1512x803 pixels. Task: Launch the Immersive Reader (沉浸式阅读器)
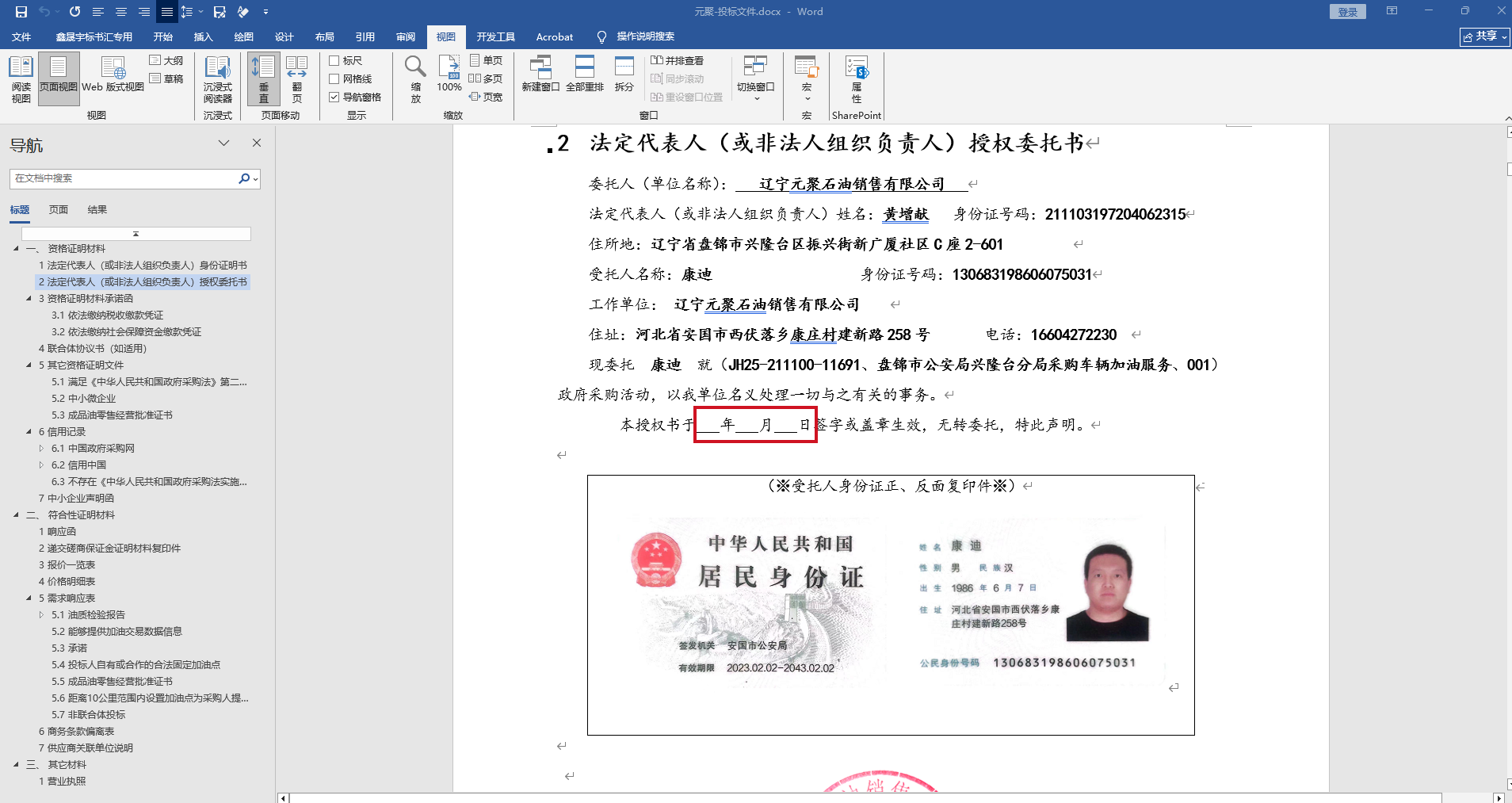(218, 80)
